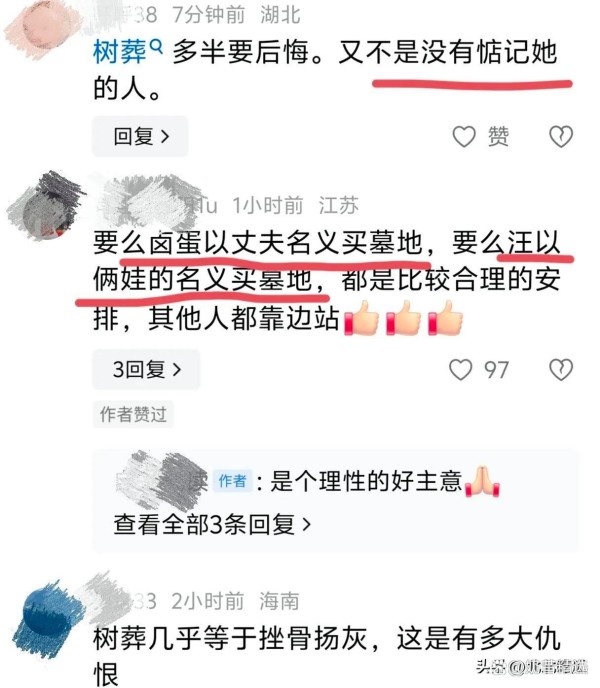Open the author's blurred username in reply
The image size is (600, 688).
(162, 480)
